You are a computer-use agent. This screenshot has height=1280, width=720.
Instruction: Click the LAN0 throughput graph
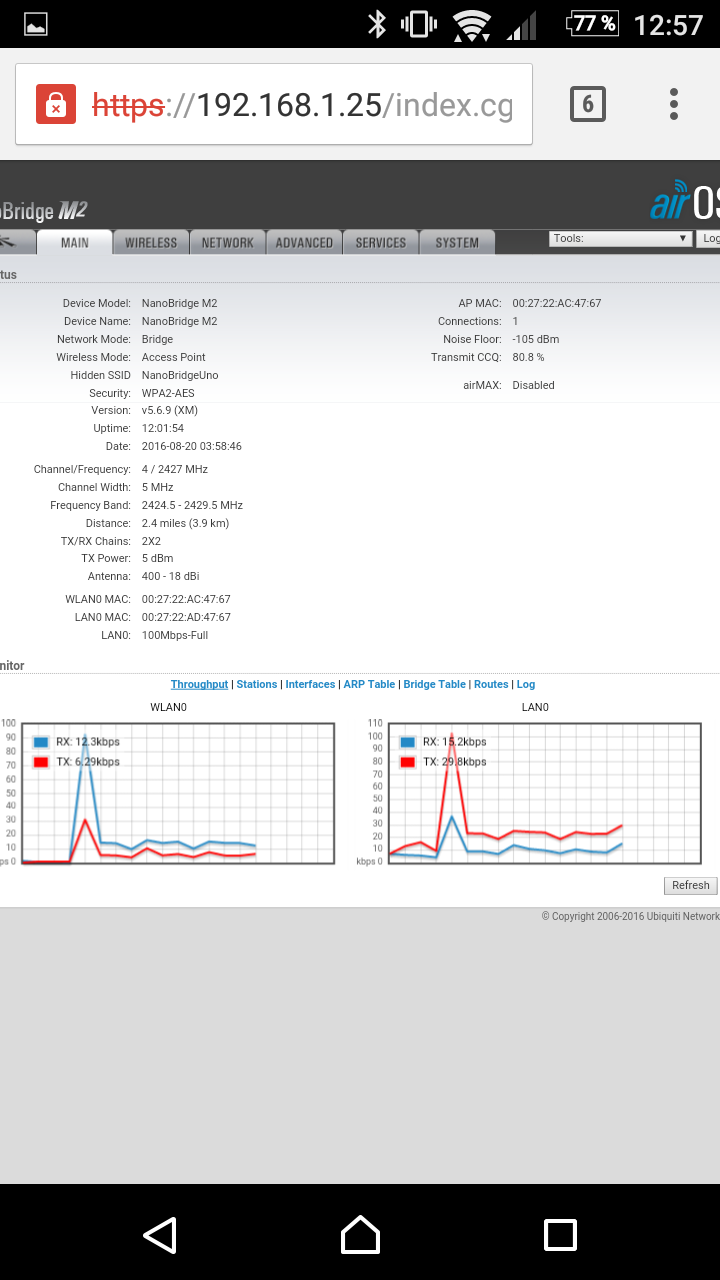click(x=544, y=793)
